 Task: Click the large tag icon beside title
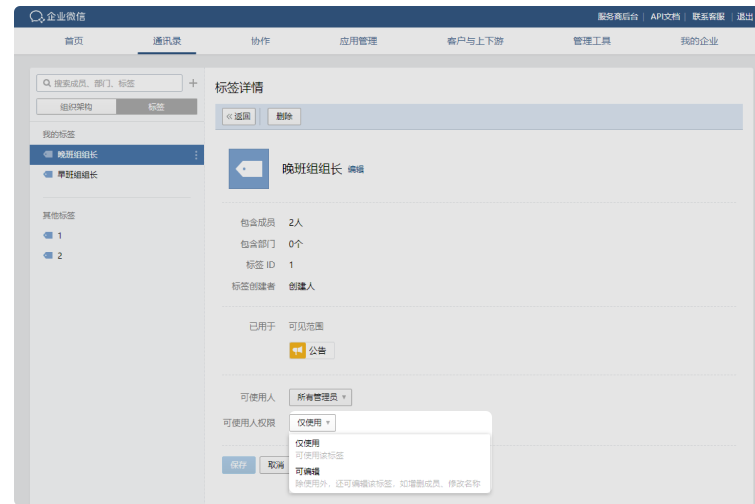click(x=248, y=169)
